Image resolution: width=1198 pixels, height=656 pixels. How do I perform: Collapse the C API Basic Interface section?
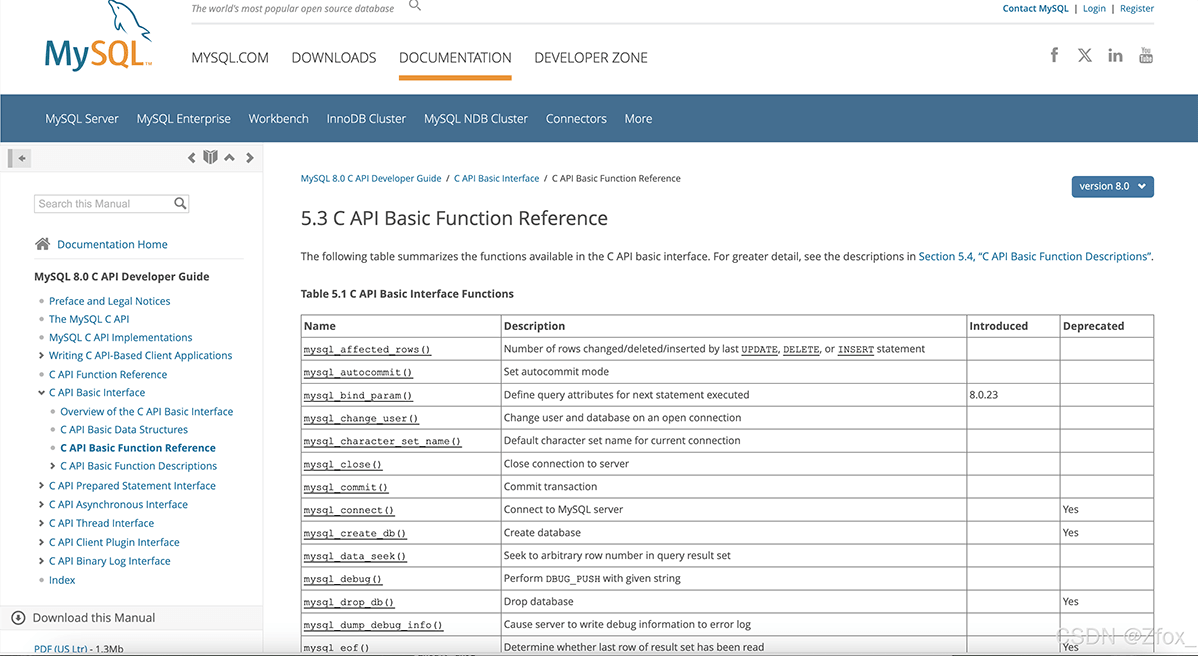[41, 393]
